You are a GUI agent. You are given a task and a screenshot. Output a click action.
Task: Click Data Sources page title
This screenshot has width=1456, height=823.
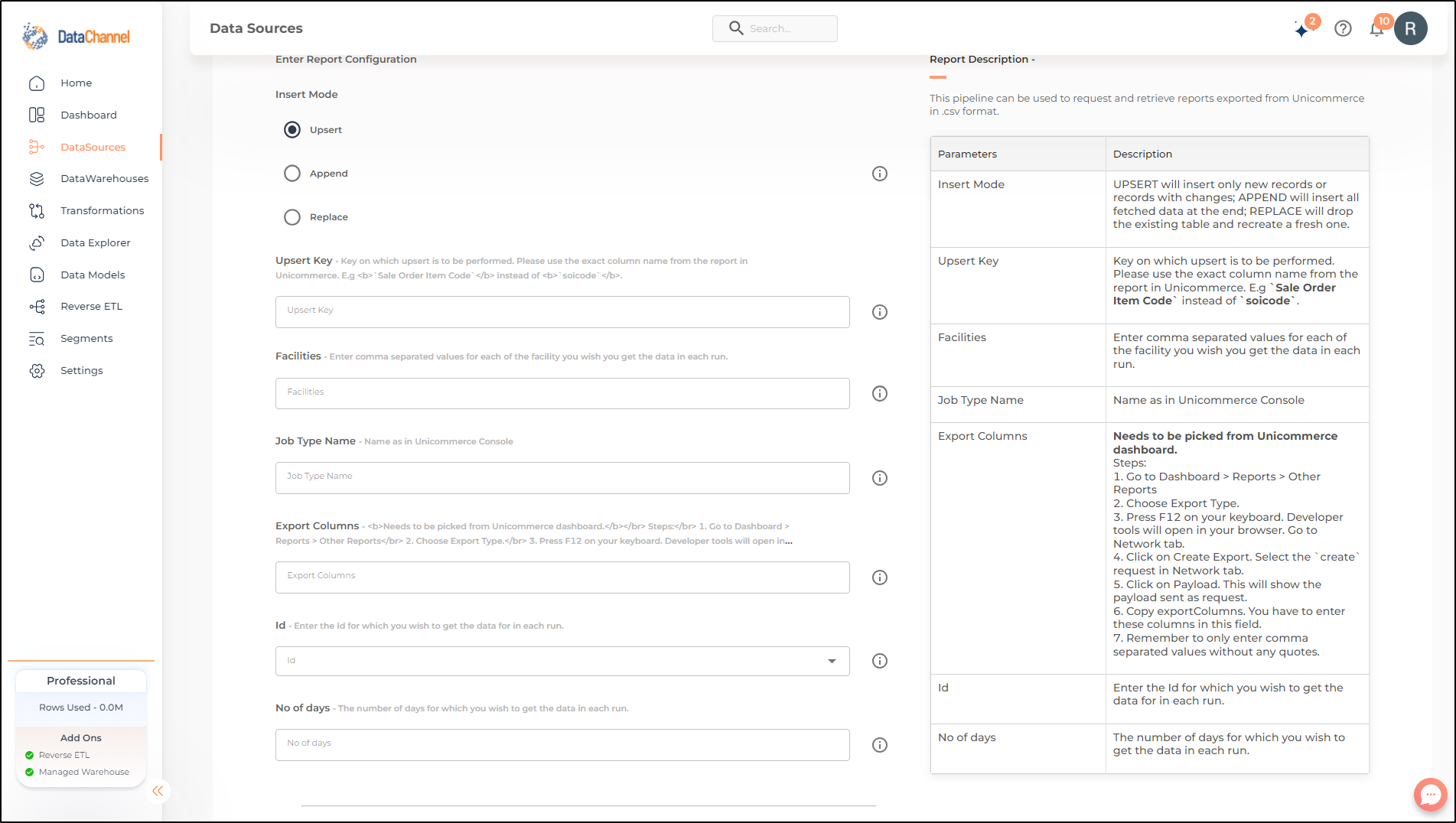(256, 28)
